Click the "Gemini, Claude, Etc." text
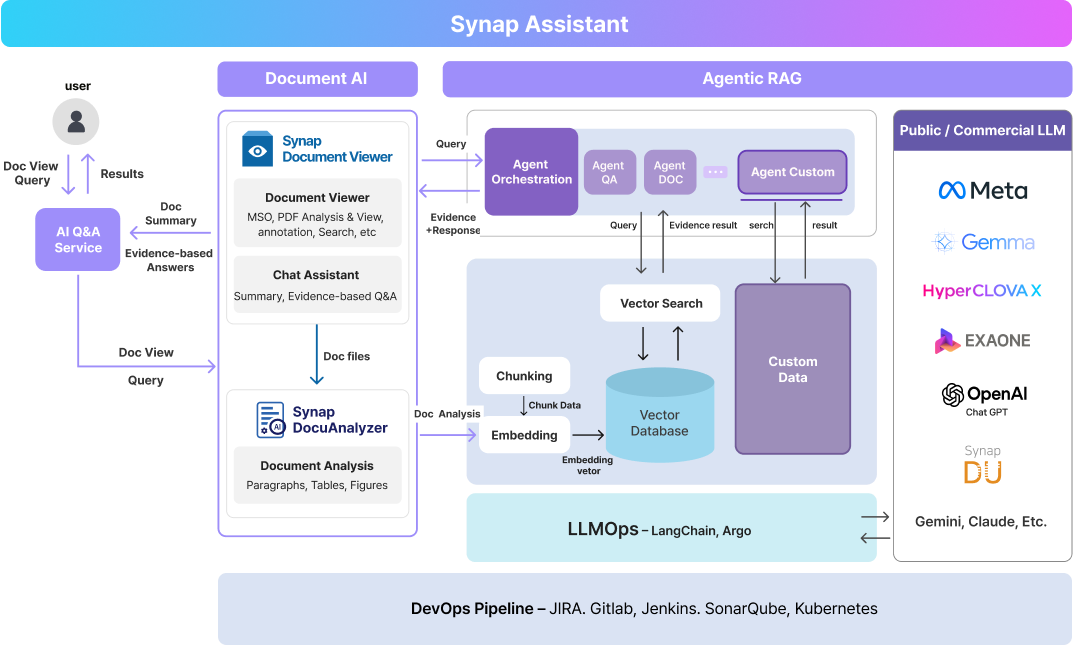The width and height of the screenshot is (1074, 645). point(981,522)
